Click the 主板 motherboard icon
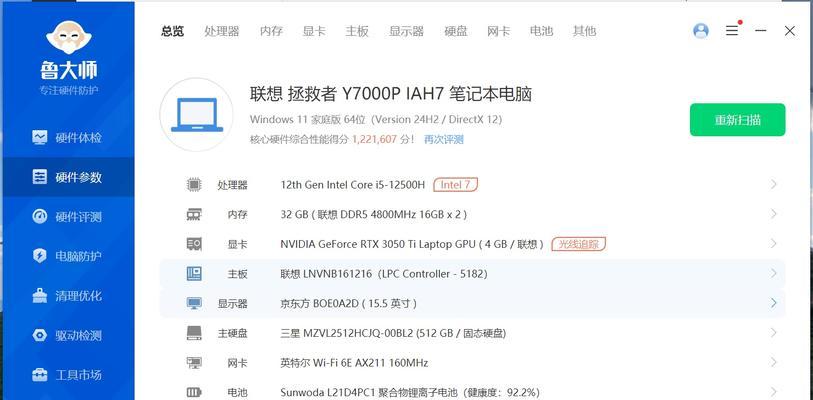813x400 pixels. [x=194, y=273]
